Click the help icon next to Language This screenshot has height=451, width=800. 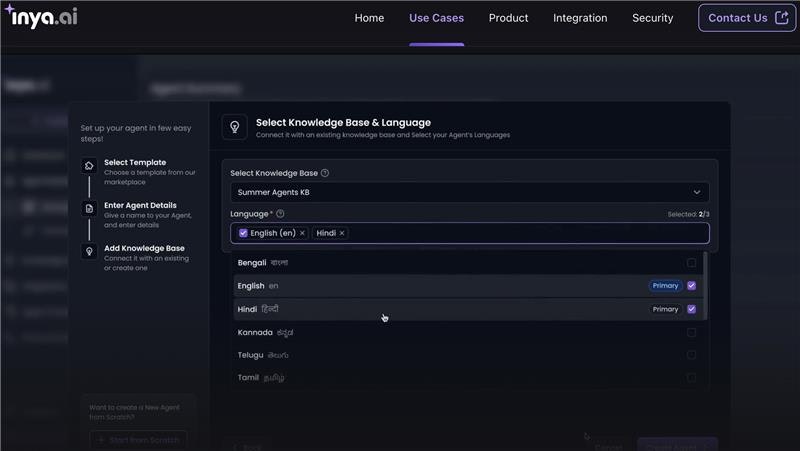tap(280, 214)
